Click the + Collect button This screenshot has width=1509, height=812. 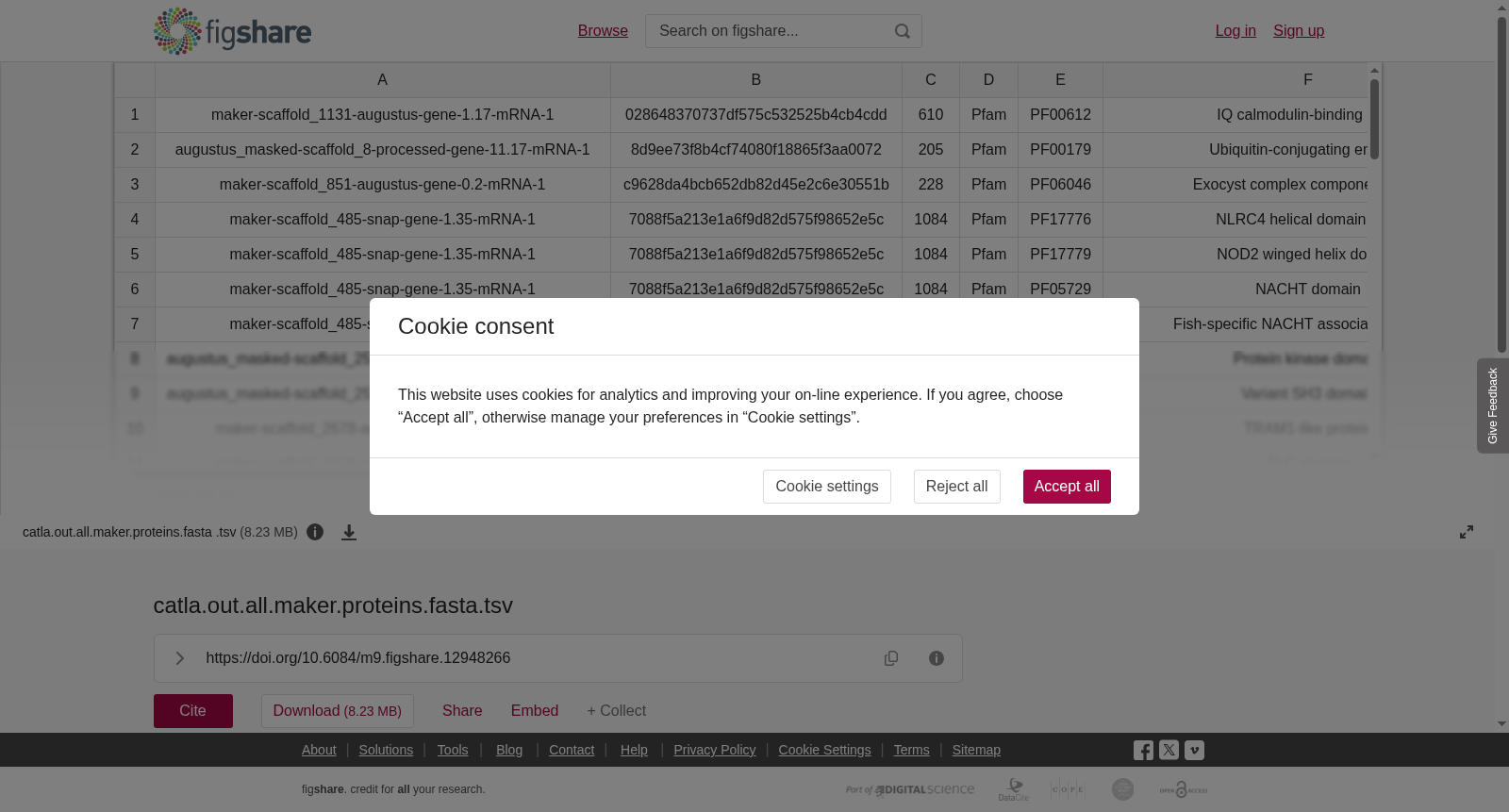tap(617, 711)
